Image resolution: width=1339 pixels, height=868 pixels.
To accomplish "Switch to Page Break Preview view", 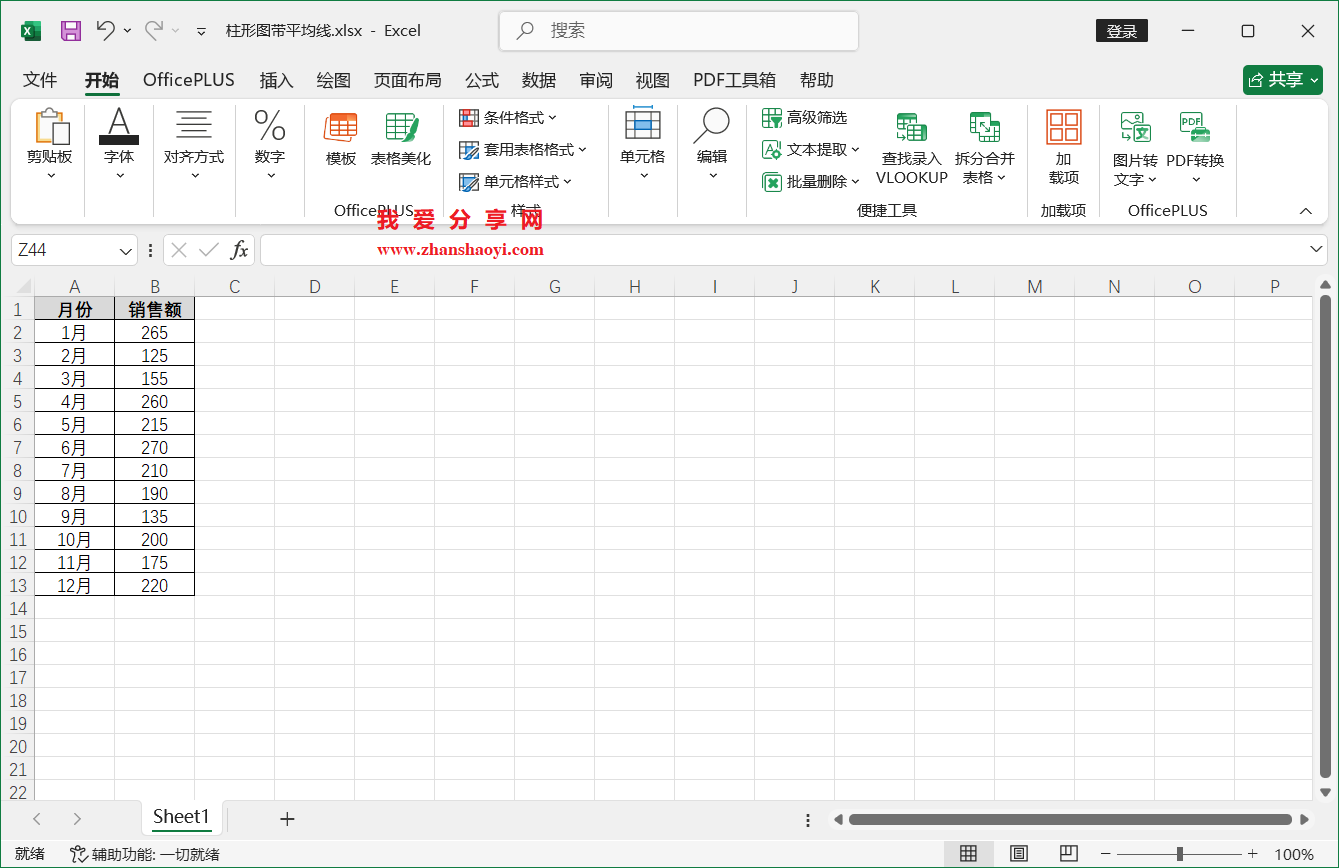I will tap(1069, 854).
